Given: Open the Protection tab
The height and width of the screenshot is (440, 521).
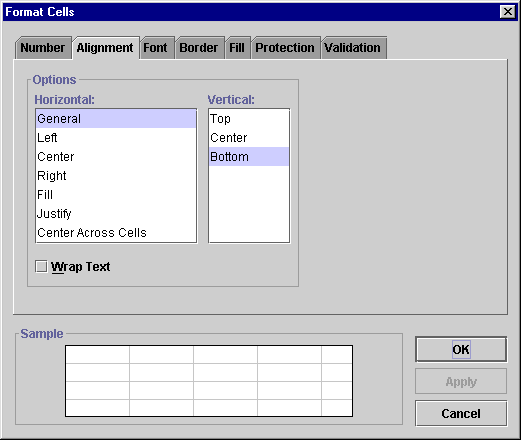Looking at the screenshot, I should click(286, 48).
